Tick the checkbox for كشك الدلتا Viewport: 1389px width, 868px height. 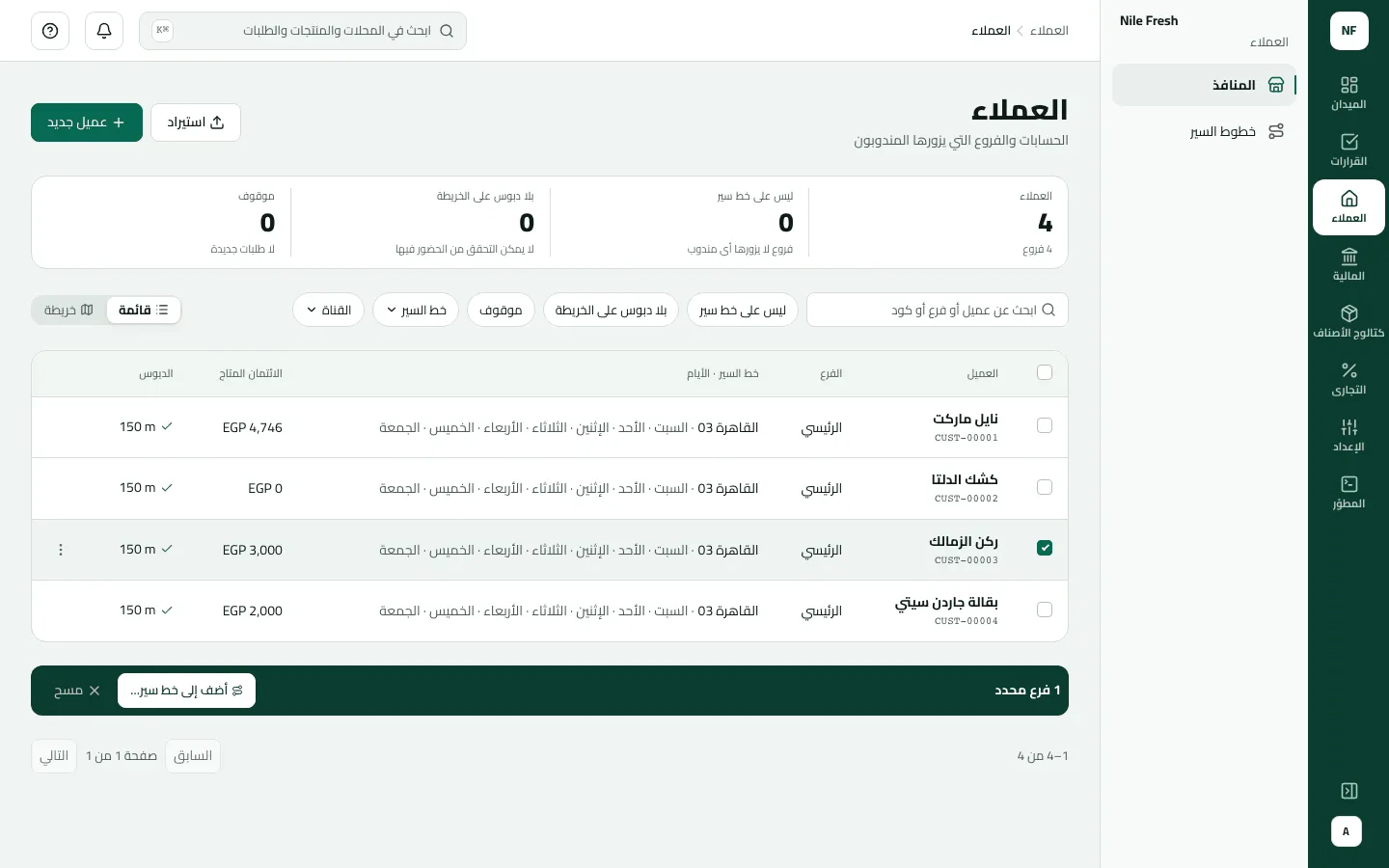tap(1045, 487)
